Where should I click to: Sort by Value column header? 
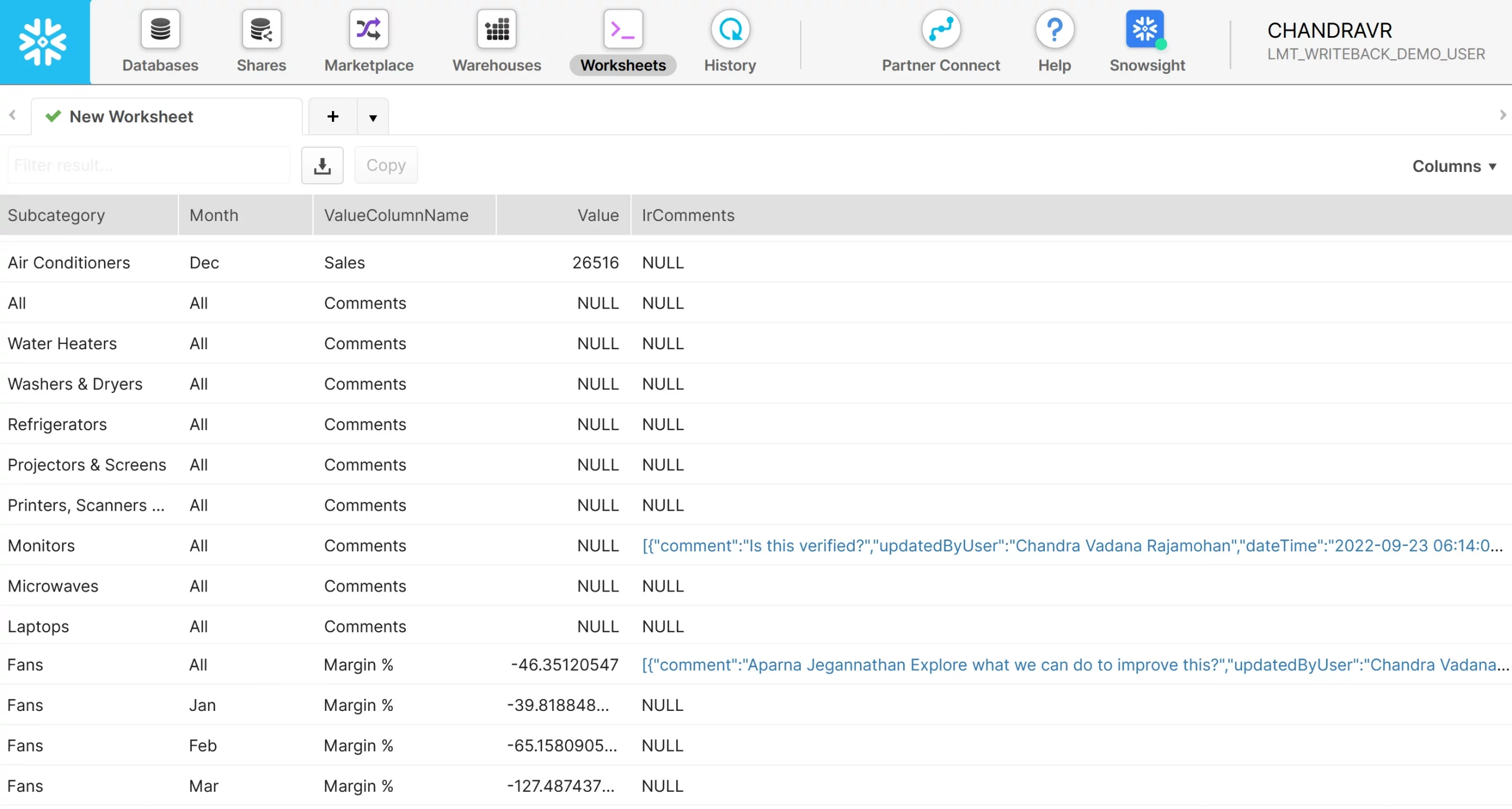(564, 215)
